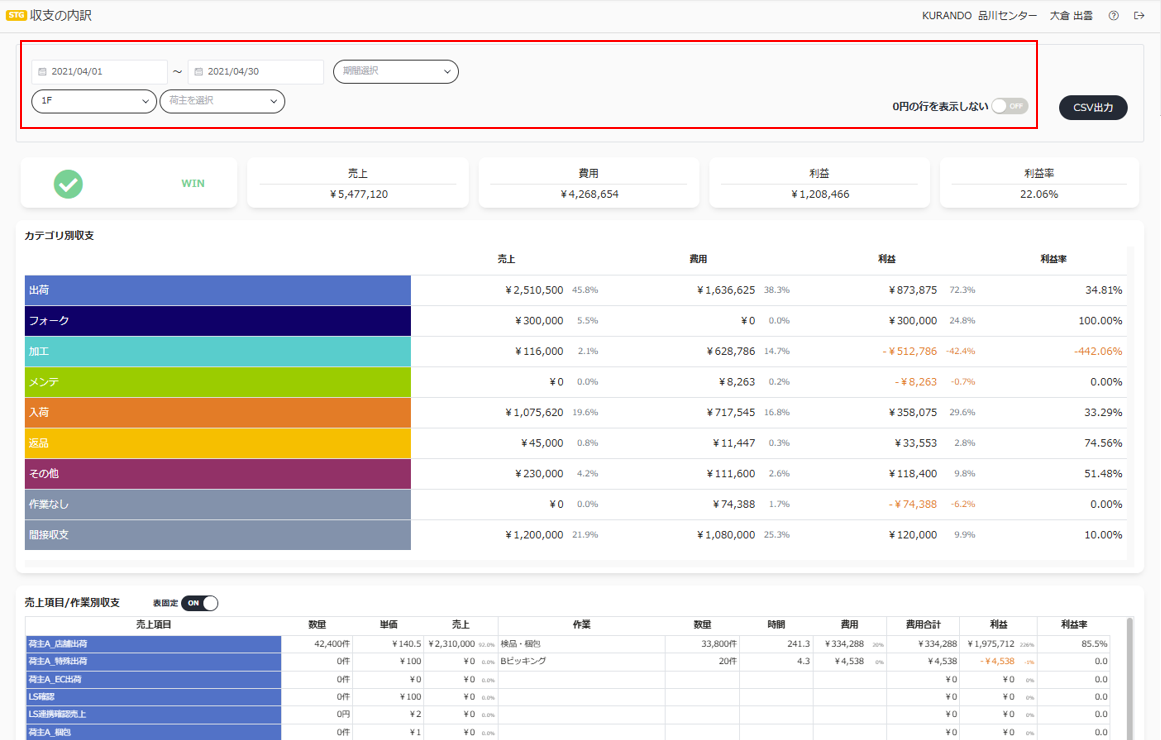The width and height of the screenshot is (1161, 740).
Task: Click the green WIN checkmark icon
Action: (68, 184)
